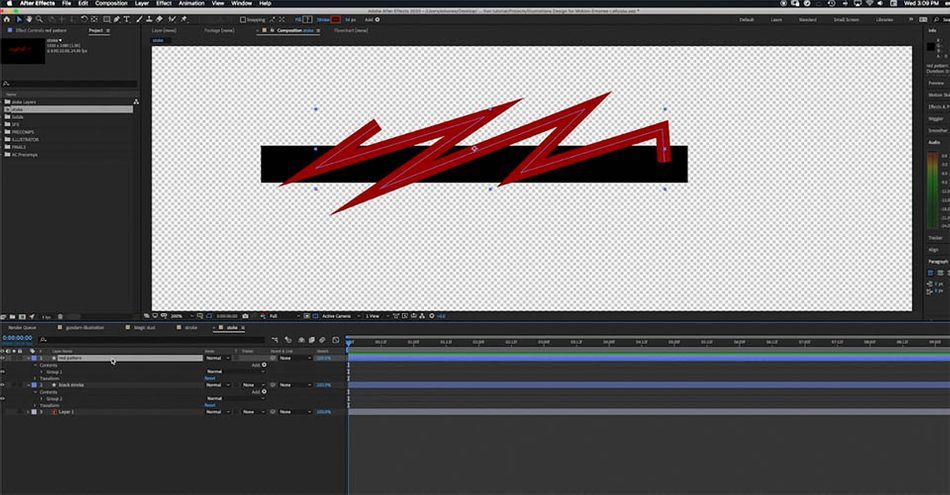Viewport: 950px width, 495px height.
Task: Select the Zoom magnifier tool
Action: coord(39,19)
